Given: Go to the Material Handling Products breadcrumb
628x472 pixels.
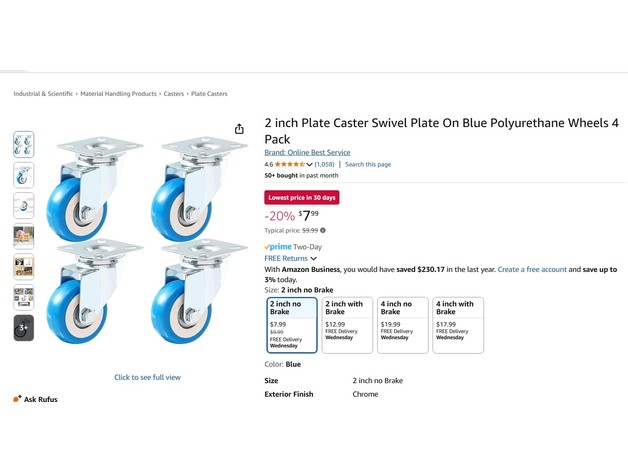Looking at the screenshot, I should pyautogui.click(x=118, y=94).
